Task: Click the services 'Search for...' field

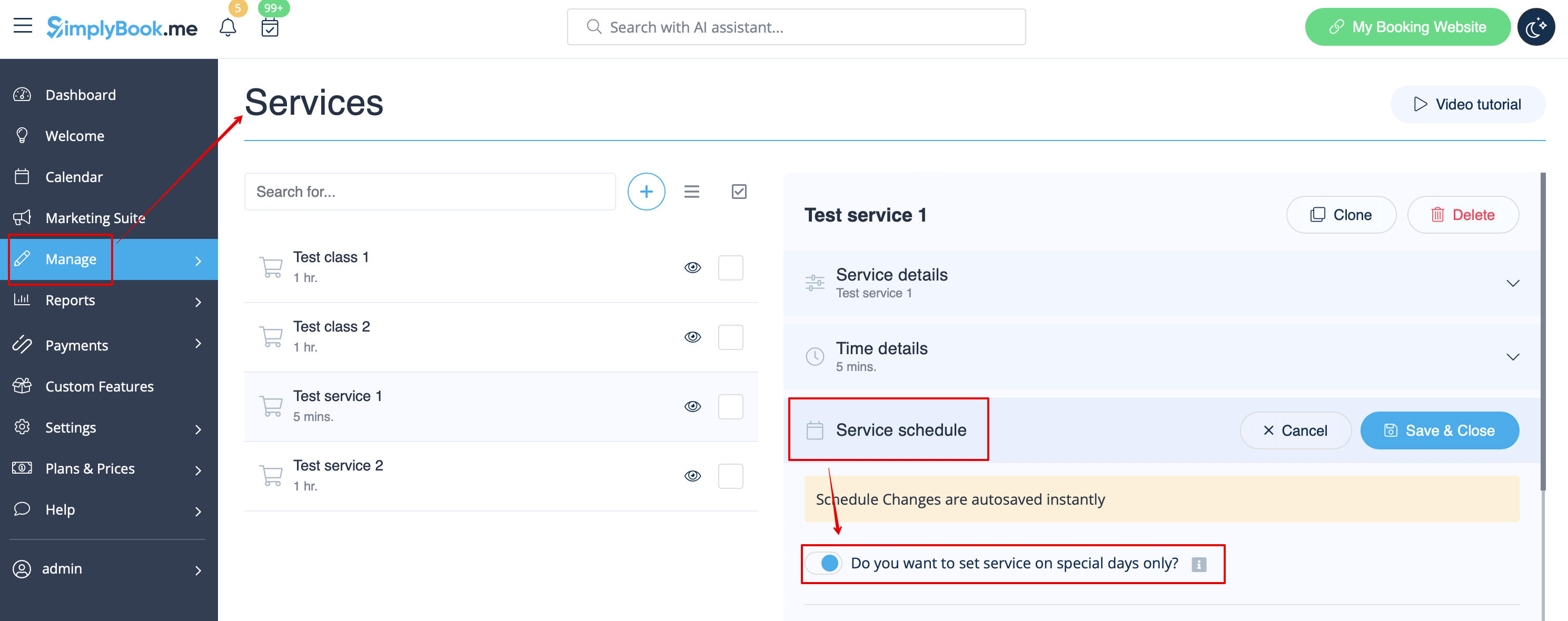Action: point(430,192)
